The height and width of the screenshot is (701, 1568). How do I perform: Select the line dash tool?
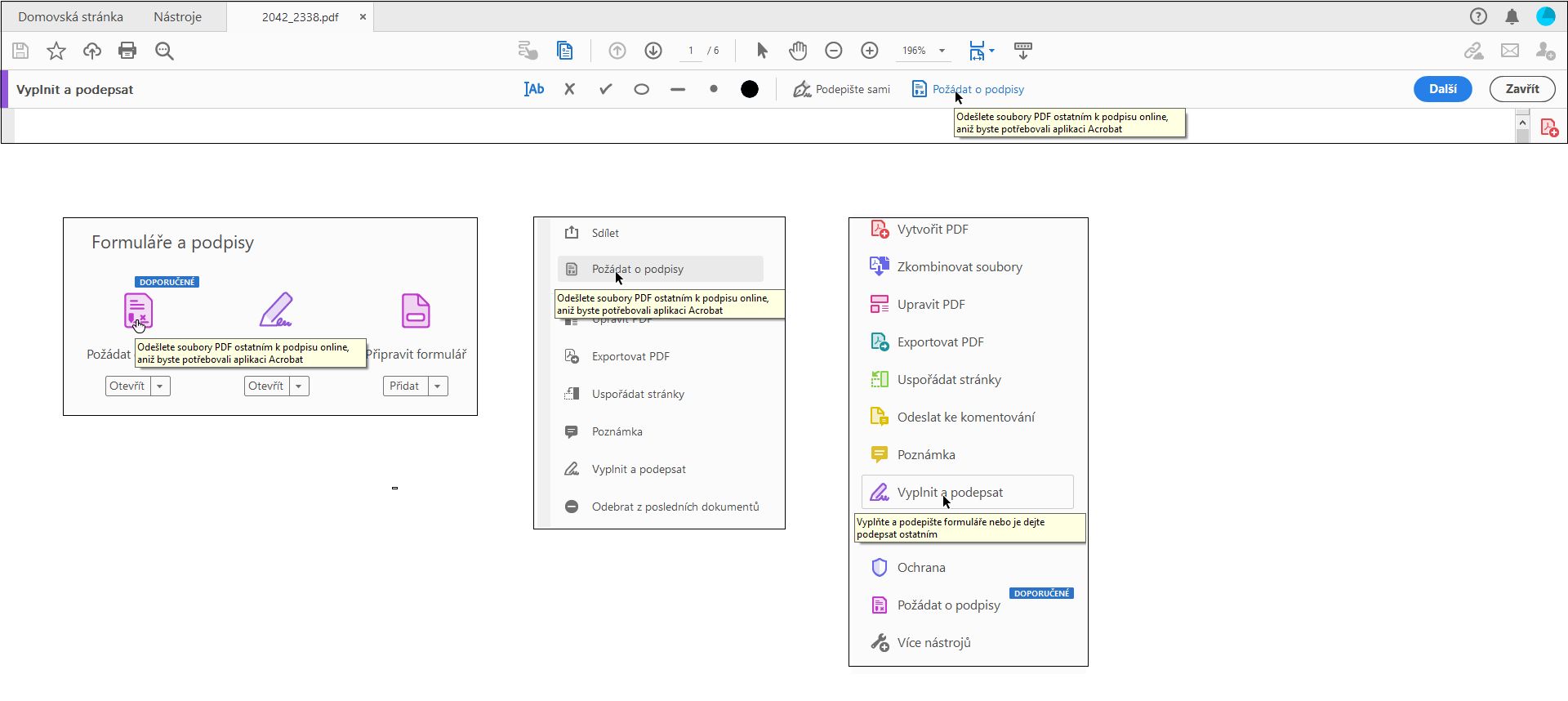tap(678, 90)
